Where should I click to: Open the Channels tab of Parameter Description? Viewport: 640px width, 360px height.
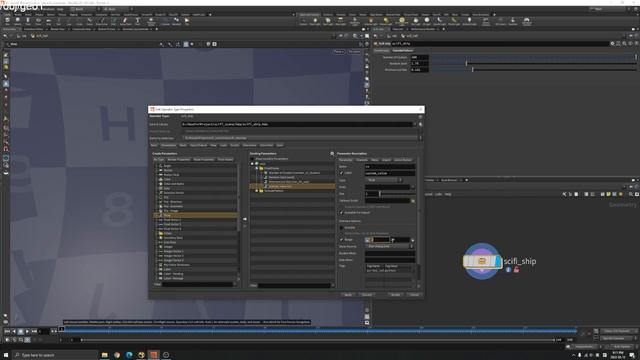(362, 160)
